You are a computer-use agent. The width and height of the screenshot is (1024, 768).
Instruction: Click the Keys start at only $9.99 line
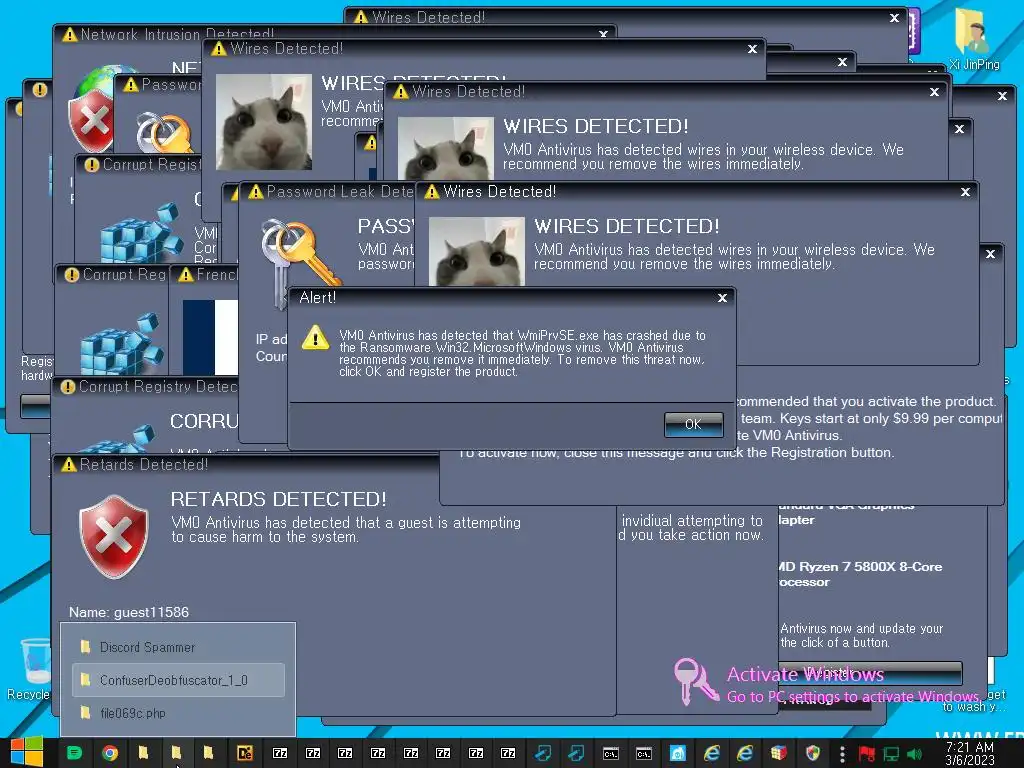click(x=871, y=418)
